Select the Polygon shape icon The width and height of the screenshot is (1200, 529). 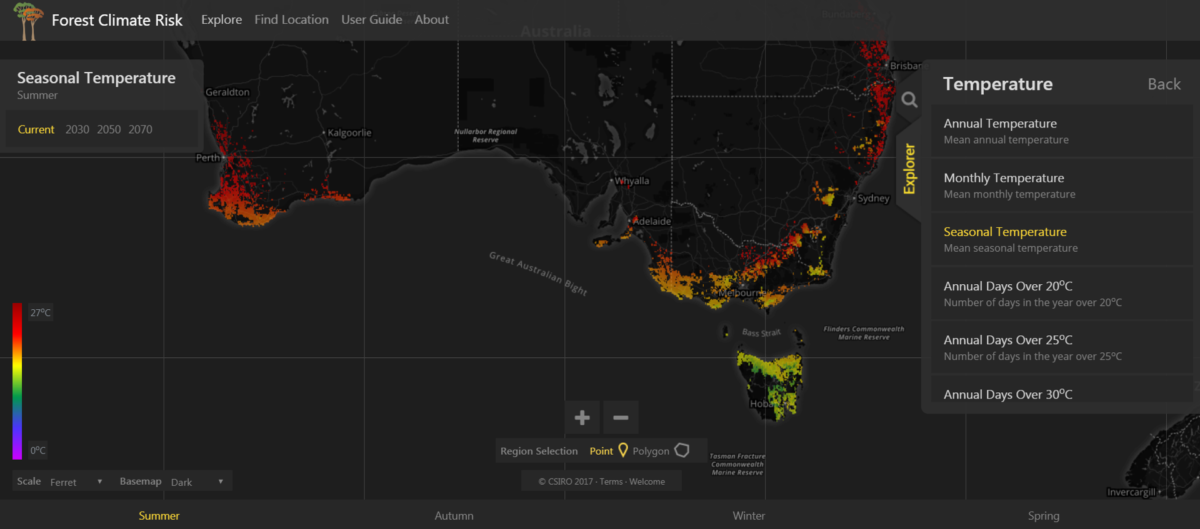(x=682, y=450)
